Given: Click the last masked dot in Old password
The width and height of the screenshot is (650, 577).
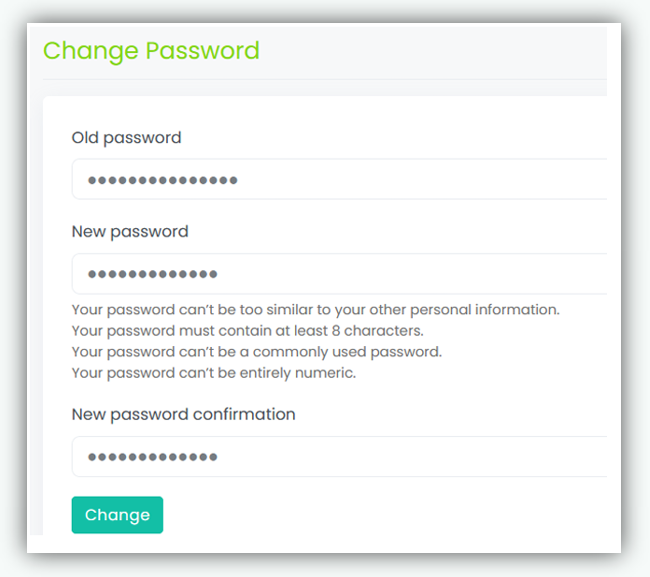Looking at the screenshot, I should [x=233, y=180].
